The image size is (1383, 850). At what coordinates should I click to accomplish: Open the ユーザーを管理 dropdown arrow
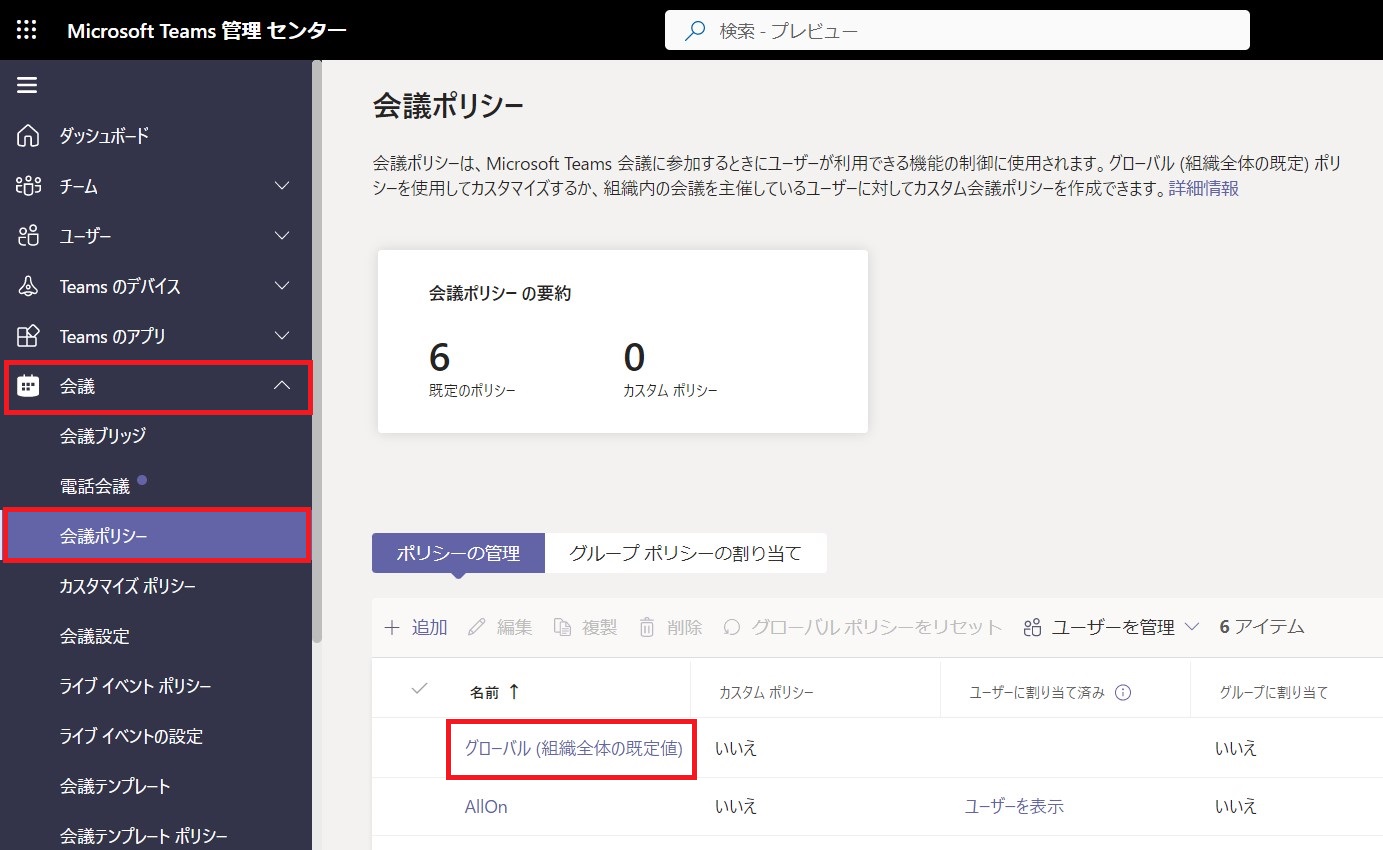(1191, 627)
